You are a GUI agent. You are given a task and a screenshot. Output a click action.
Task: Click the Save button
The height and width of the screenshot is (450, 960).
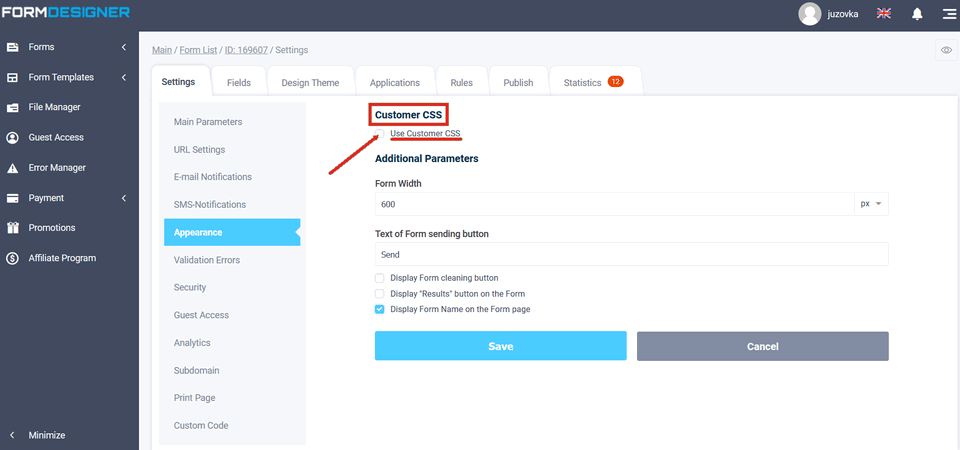(x=500, y=346)
